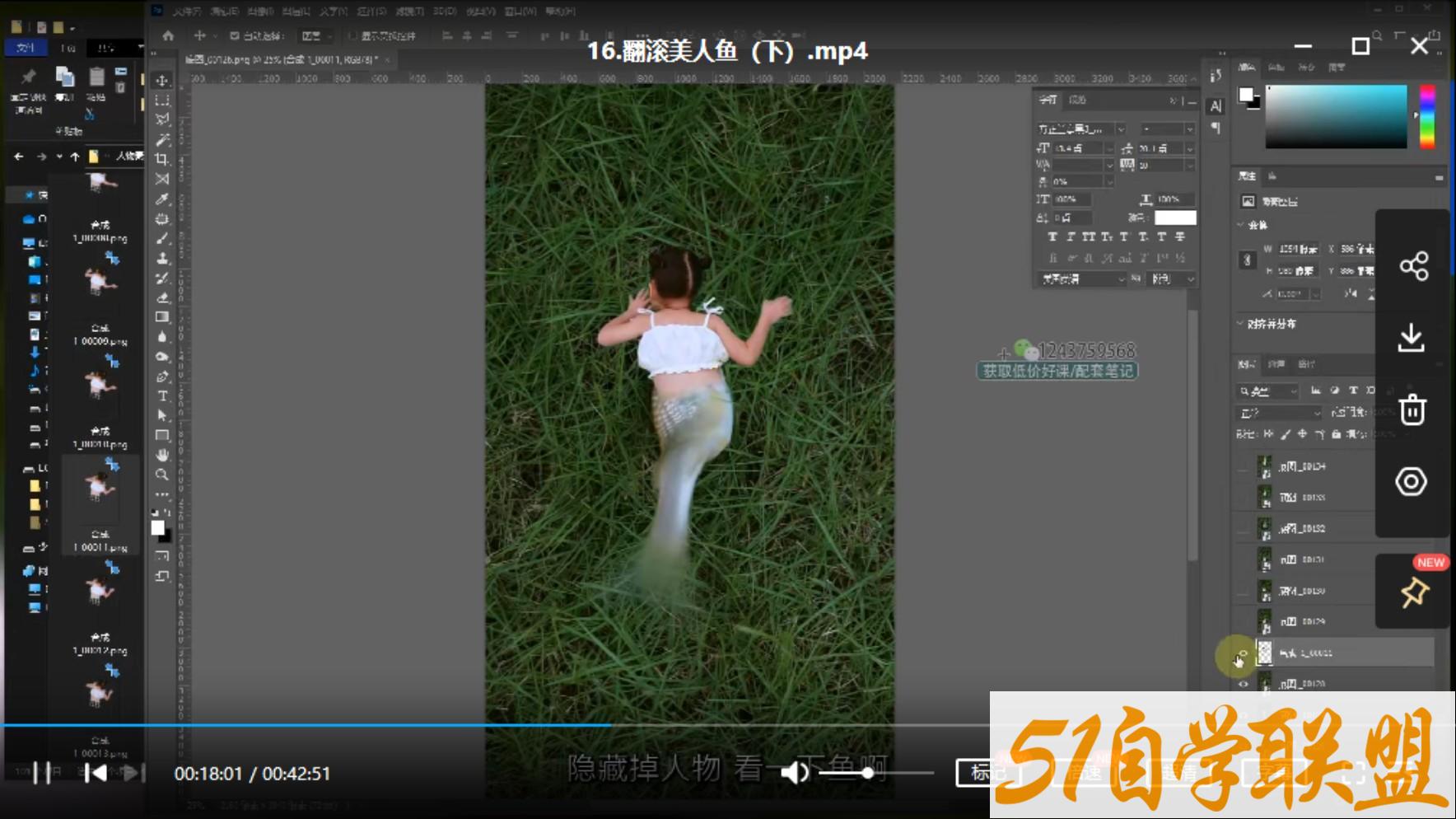Select the Move tool in Photoshop toolbar
This screenshot has height=819, width=1456.
pos(162,81)
